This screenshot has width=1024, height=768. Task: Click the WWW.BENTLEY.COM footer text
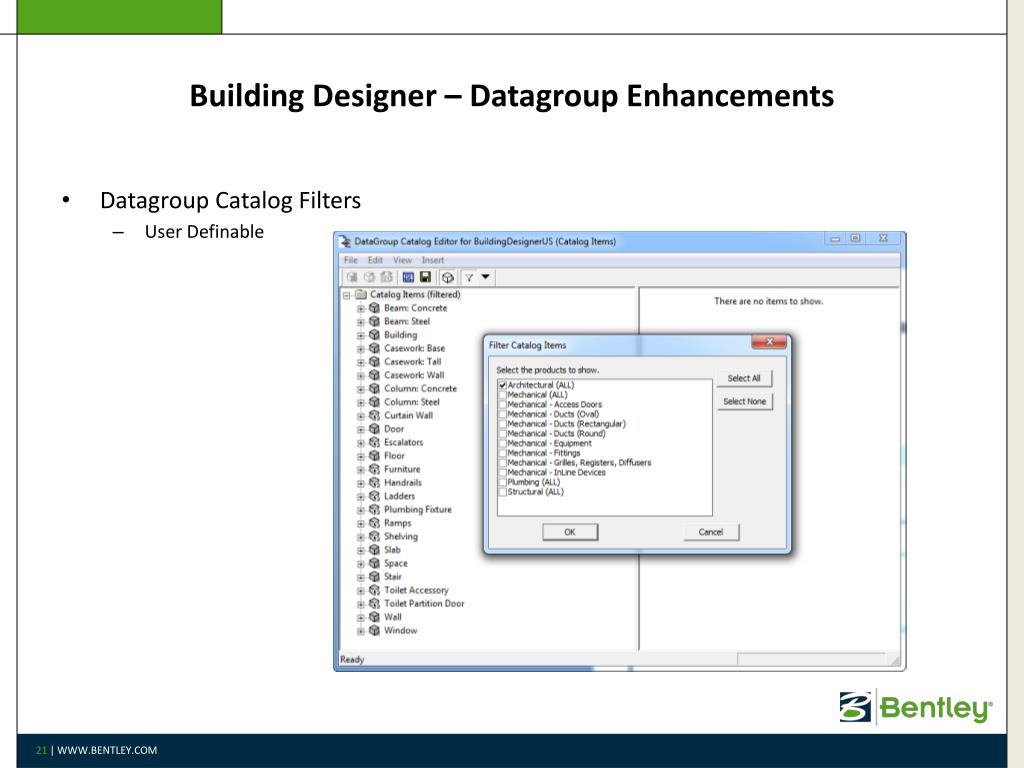click(x=107, y=750)
